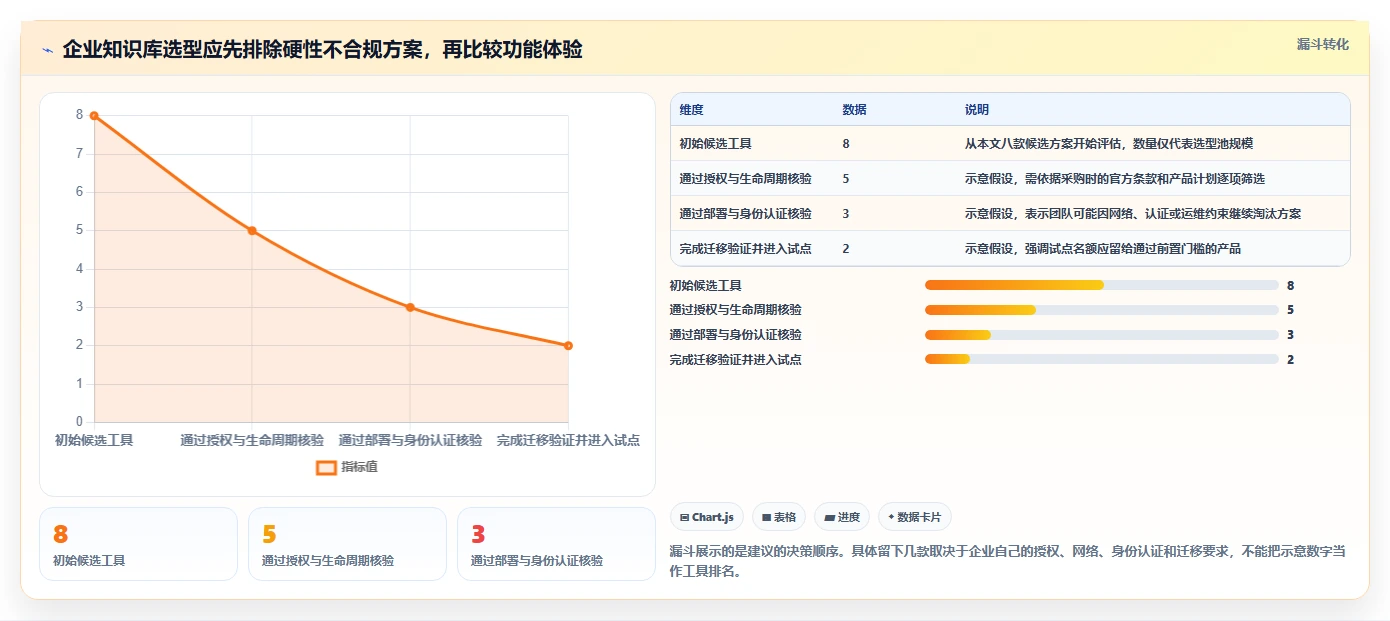This screenshot has height=621, width=1390.
Task: Click progress list label 初始候选工具
Action: (706, 286)
